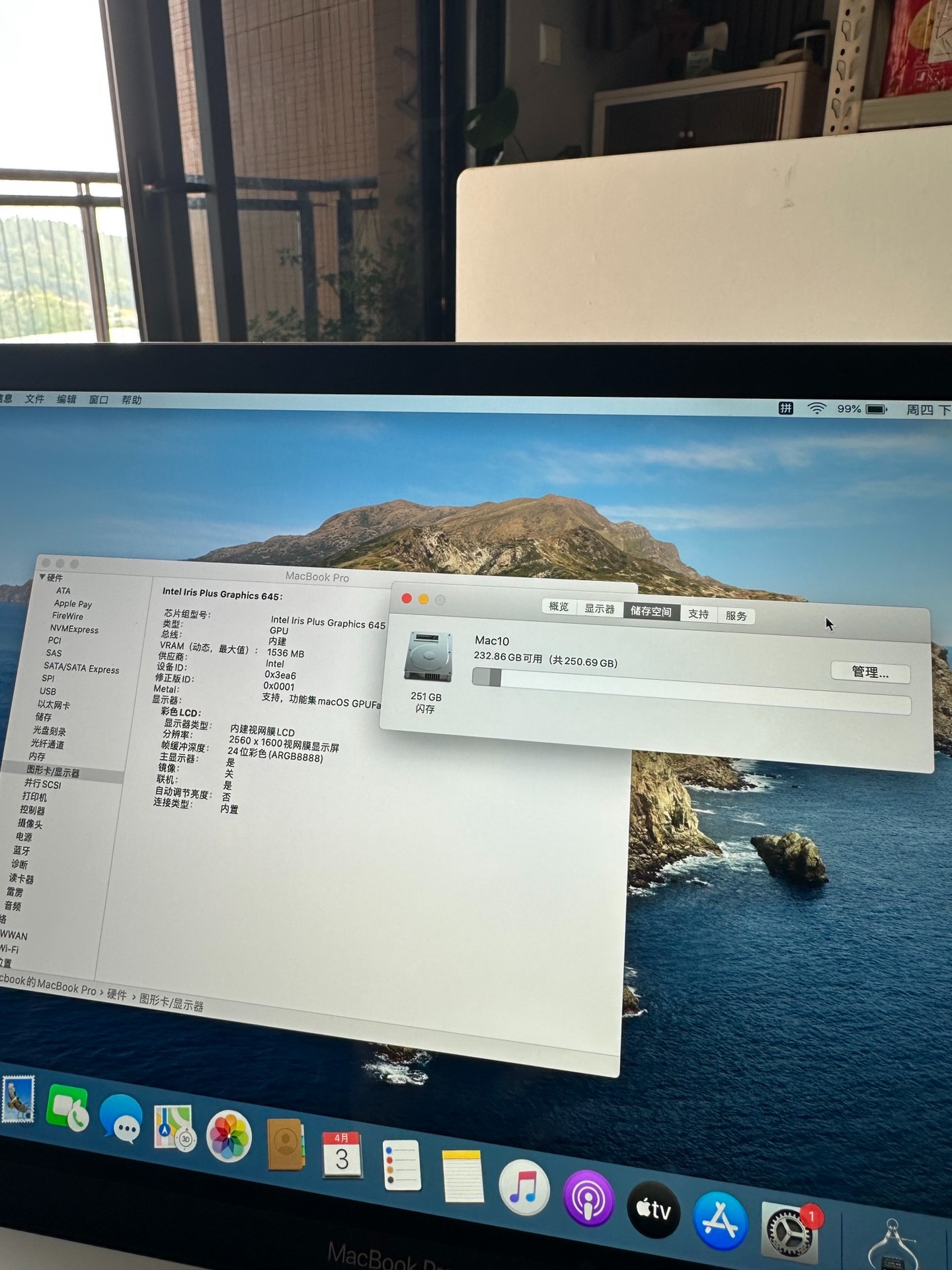This screenshot has height=1270, width=952.
Task: Open Maps app in Dock
Action: pos(174,1128)
